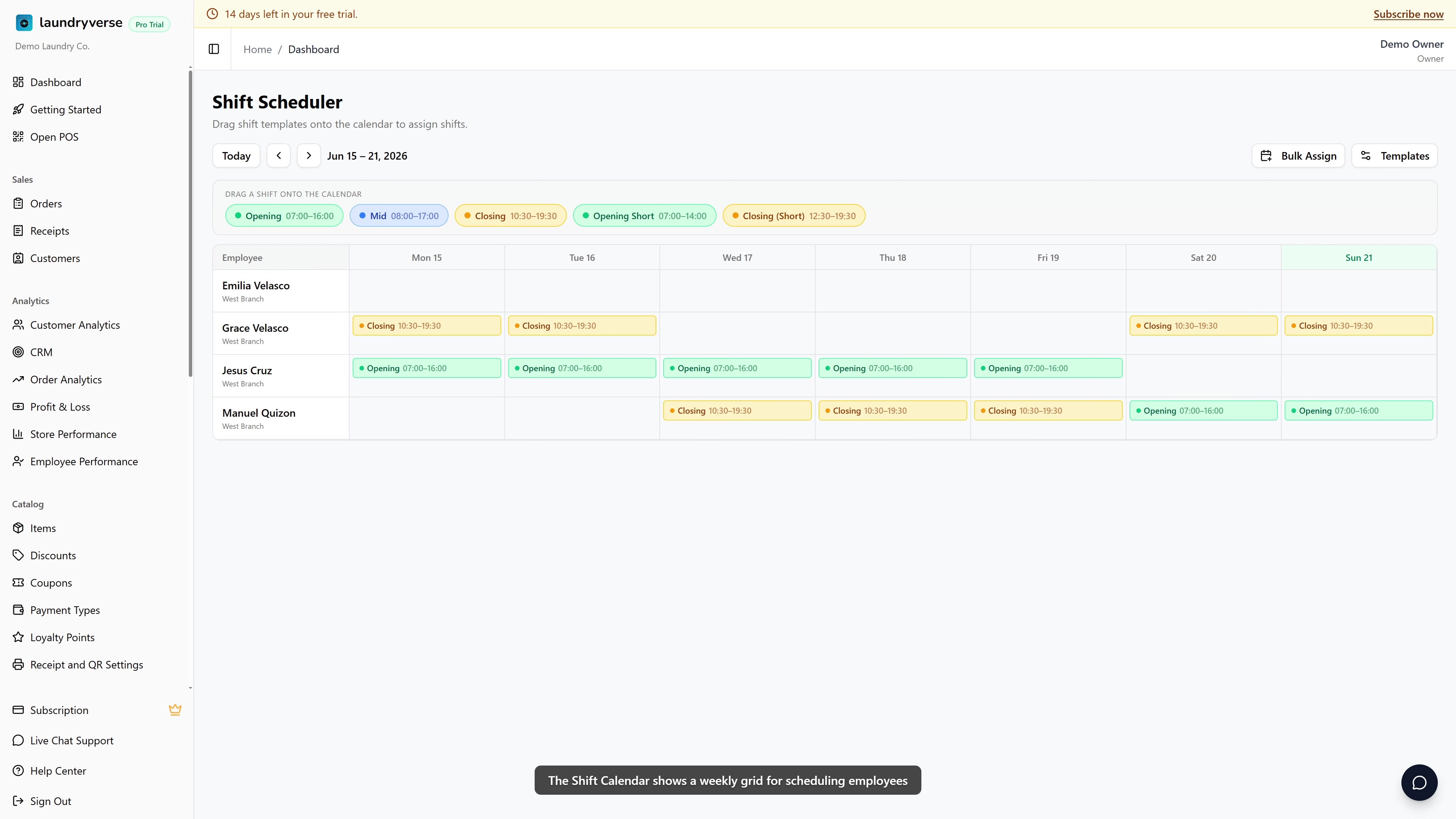Select the Closing (Short) 12:30–19:30 template

794,216
